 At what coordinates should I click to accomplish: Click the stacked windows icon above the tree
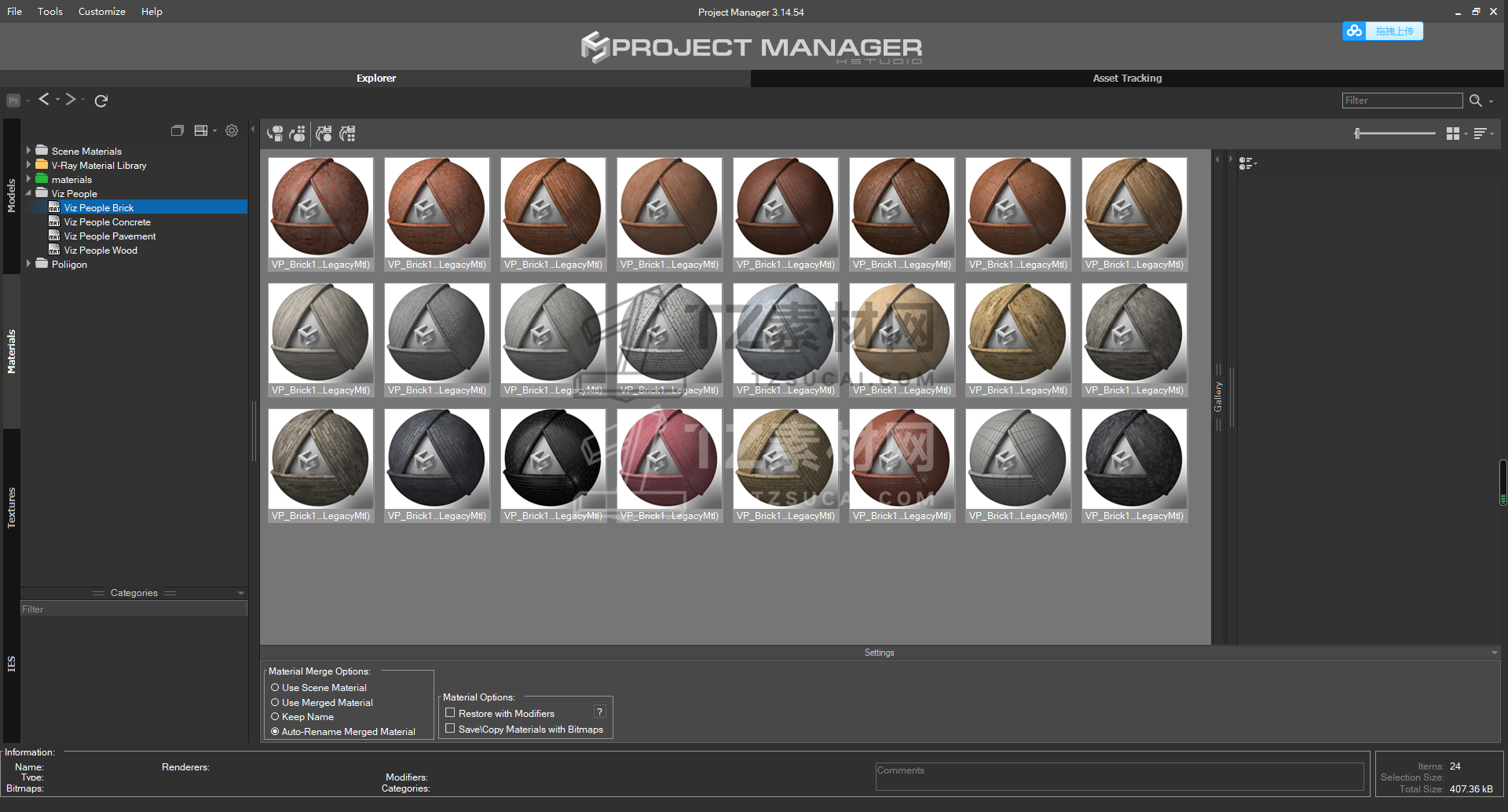tap(178, 131)
